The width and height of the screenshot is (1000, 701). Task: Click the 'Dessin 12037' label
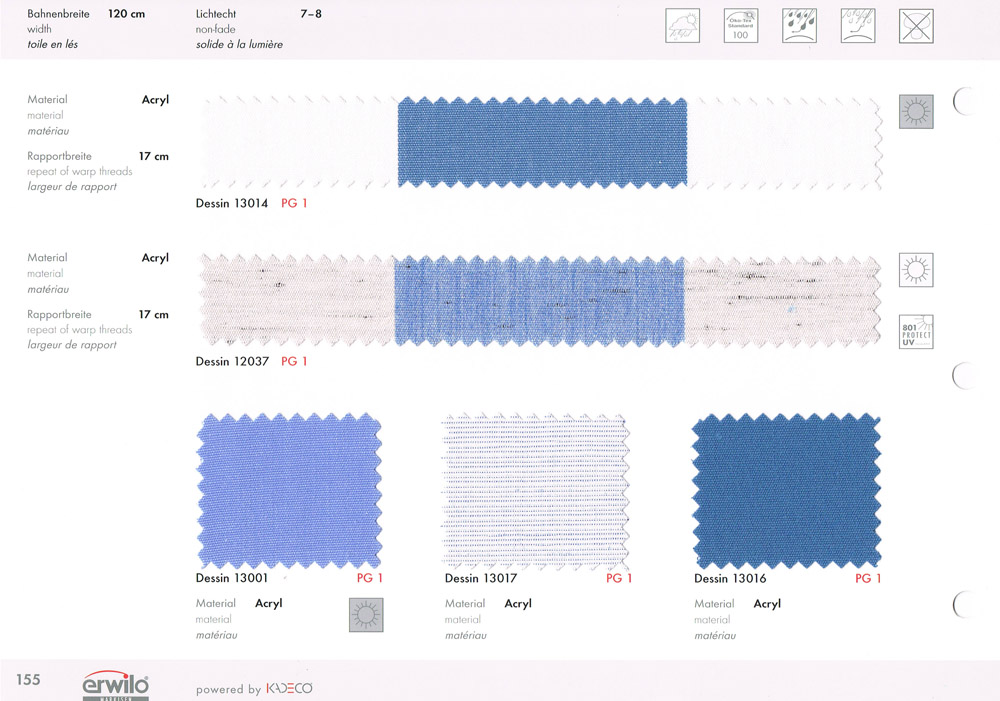point(232,361)
